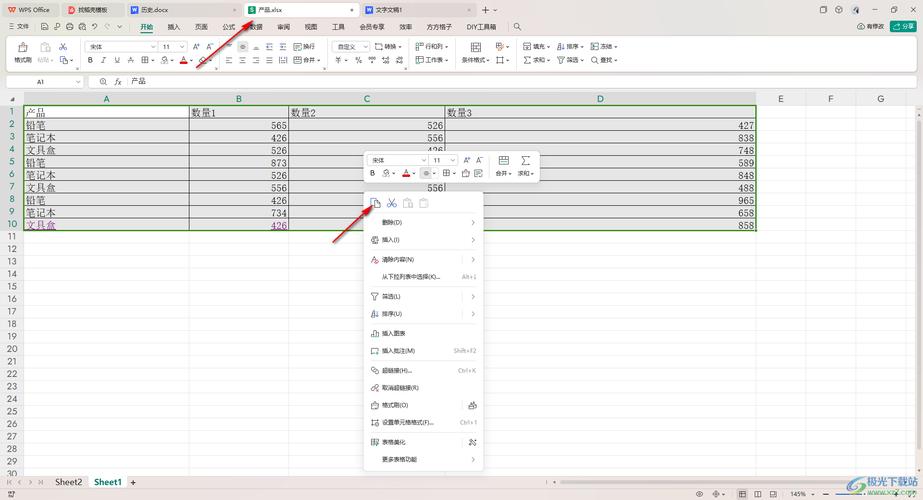Click the Share (分享) button
The width and height of the screenshot is (923, 500).
(x=903, y=27)
